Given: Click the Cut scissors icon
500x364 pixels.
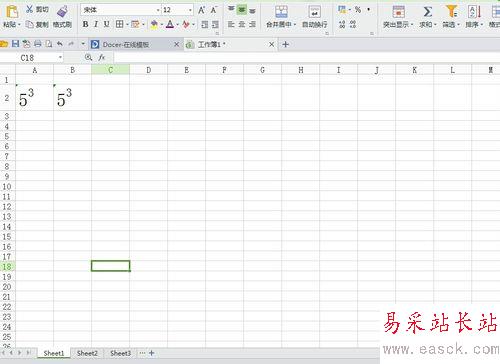Looking at the screenshot, I should point(29,9).
